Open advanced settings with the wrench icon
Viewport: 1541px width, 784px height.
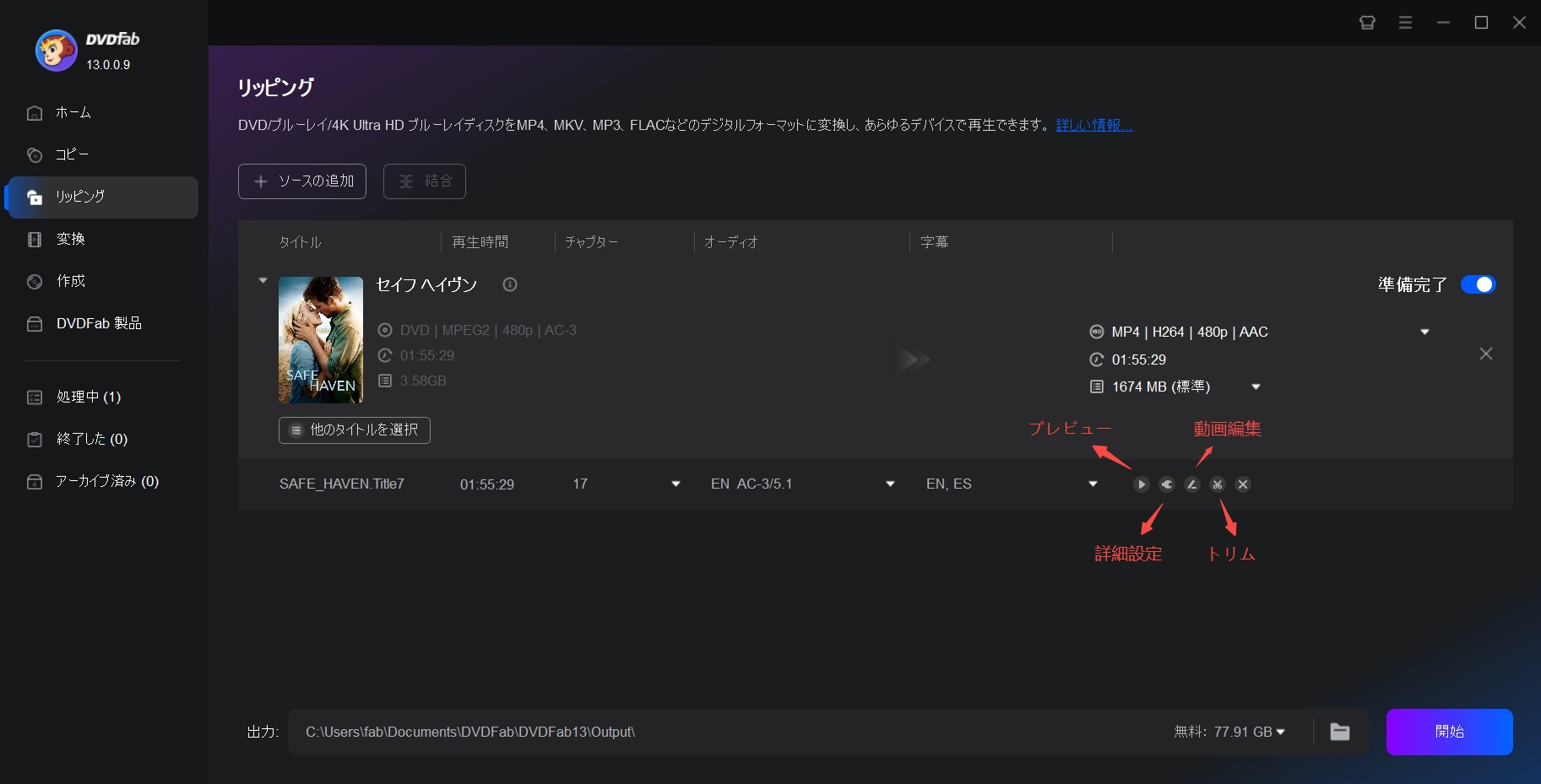pyautogui.click(x=1166, y=484)
